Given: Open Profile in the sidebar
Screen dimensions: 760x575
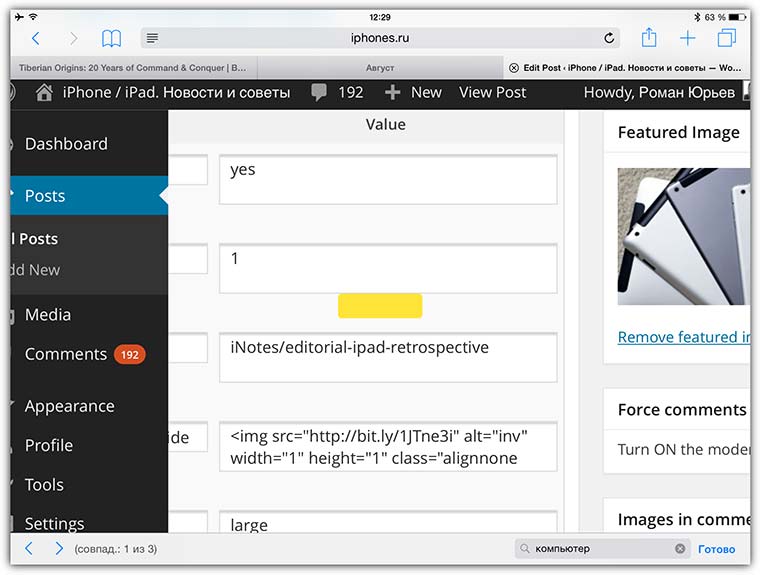Looking at the screenshot, I should [49, 446].
